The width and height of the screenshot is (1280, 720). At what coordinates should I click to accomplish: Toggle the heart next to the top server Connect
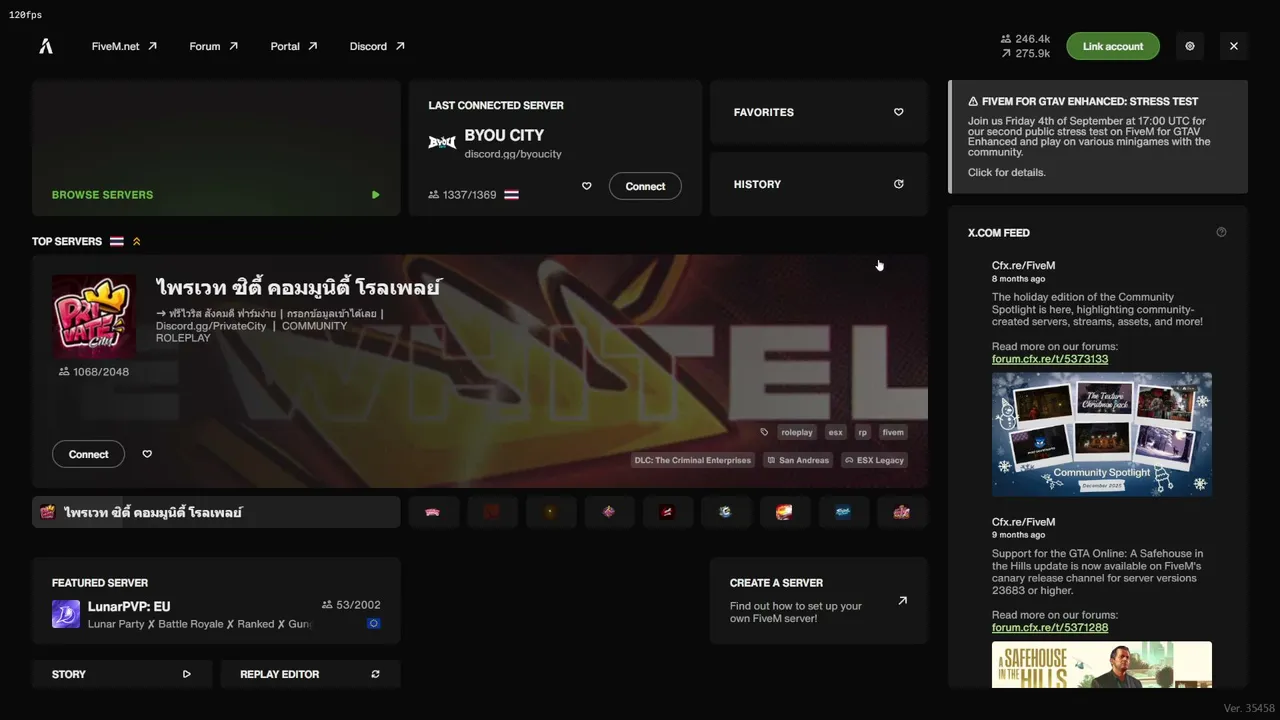147,454
